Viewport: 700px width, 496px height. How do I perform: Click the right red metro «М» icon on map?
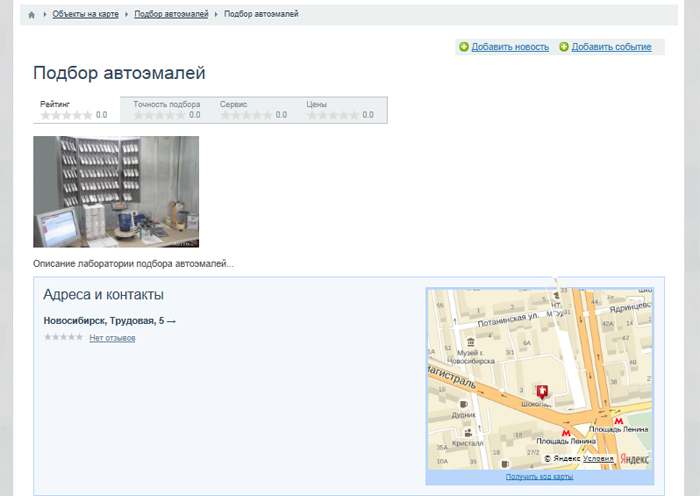pyautogui.click(x=618, y=421)
